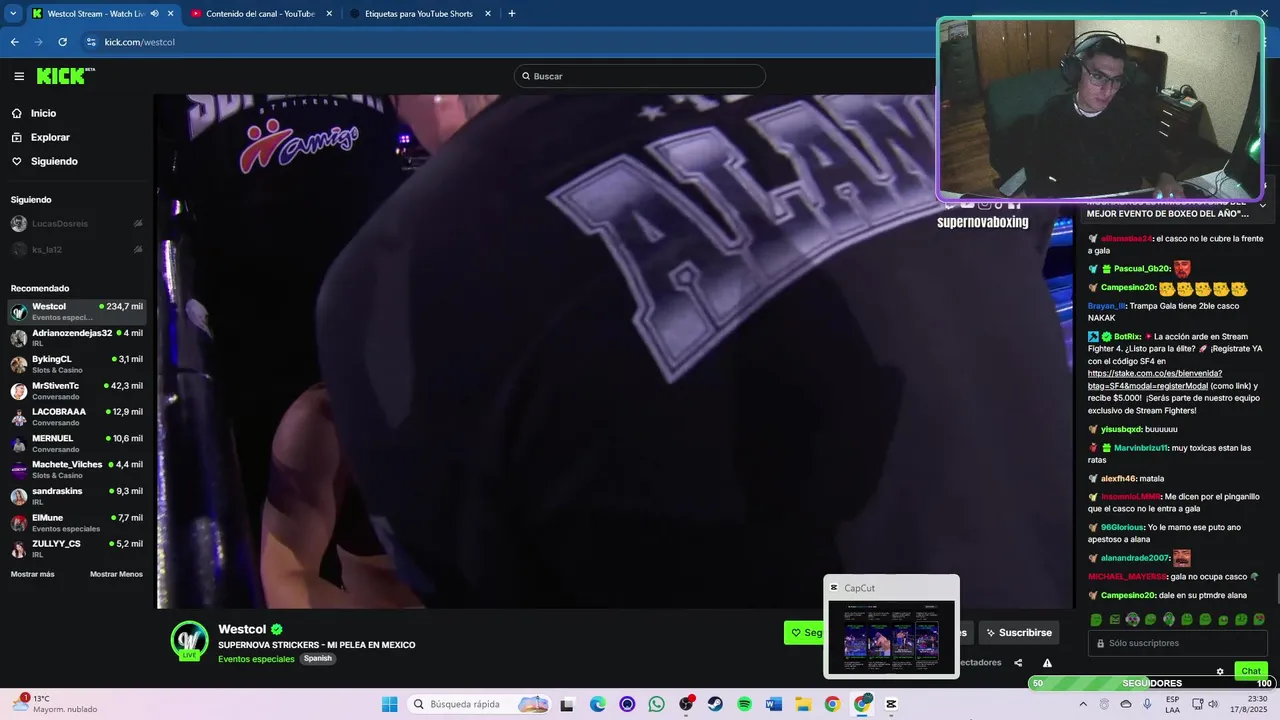Open Machete_Vilches recommended channel
Screen dimensions: 1280x720
[x=76, y=470]
